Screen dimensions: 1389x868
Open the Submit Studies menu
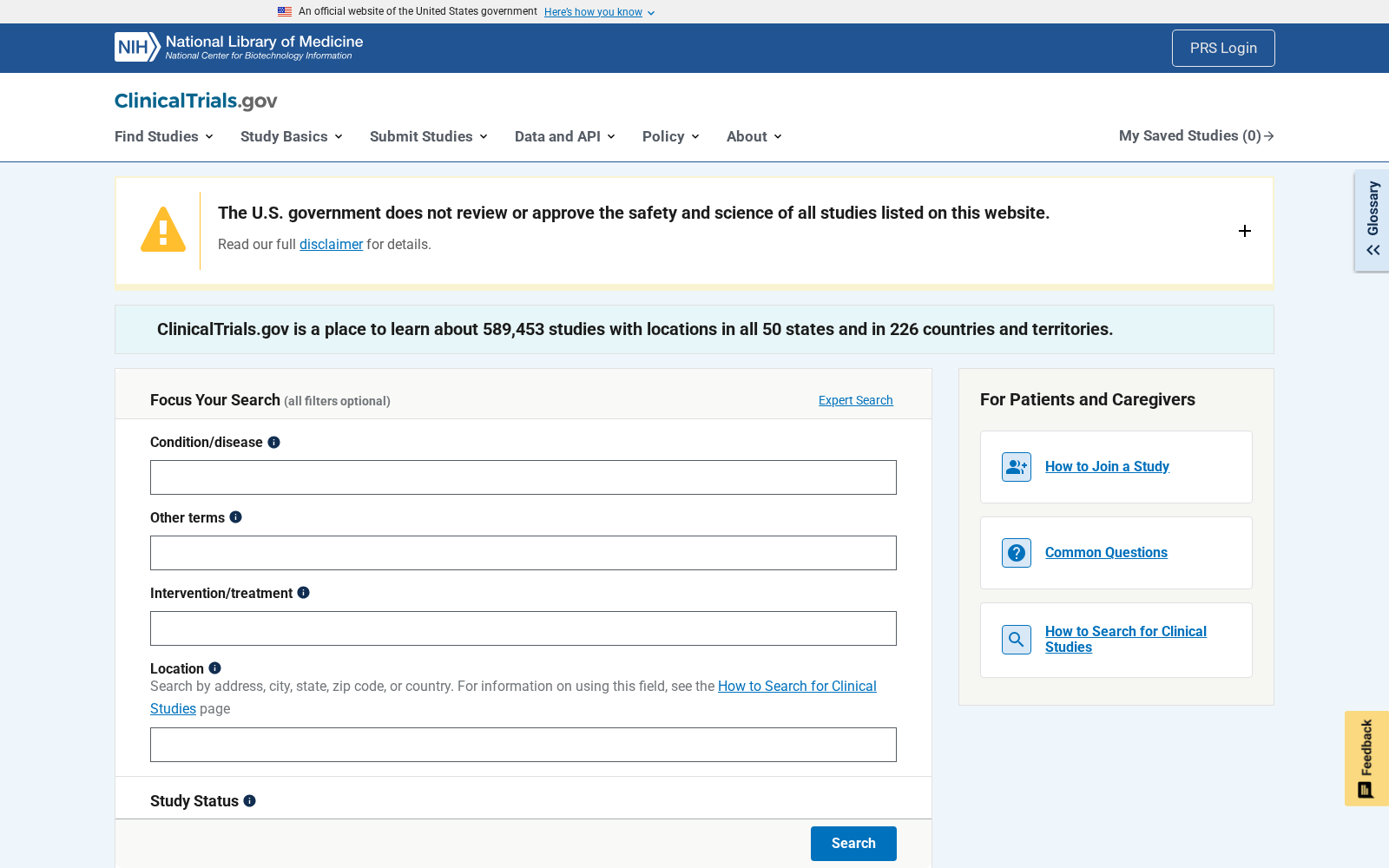click(x=429, y=136)
